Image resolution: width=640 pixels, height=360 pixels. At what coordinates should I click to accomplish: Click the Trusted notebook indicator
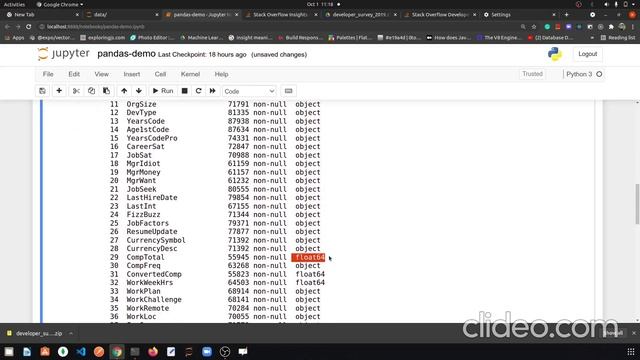[x=532, y=74]
